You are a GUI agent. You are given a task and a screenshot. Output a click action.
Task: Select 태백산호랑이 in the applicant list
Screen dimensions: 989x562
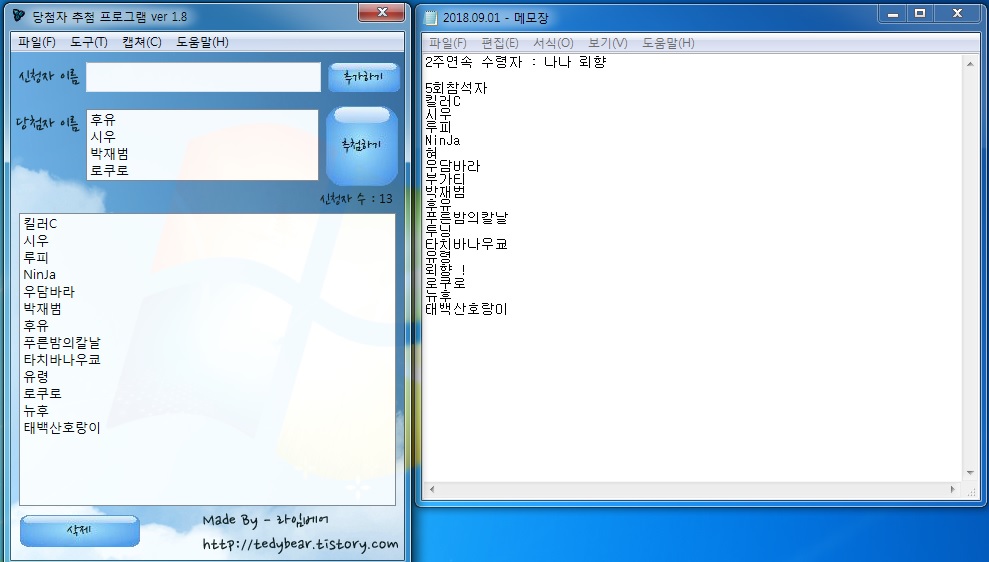coord(62,428)
